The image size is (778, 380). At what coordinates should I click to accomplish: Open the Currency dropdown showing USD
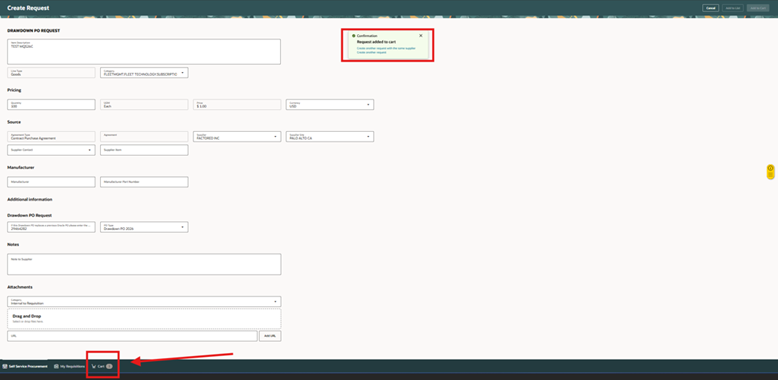(330, 105)
